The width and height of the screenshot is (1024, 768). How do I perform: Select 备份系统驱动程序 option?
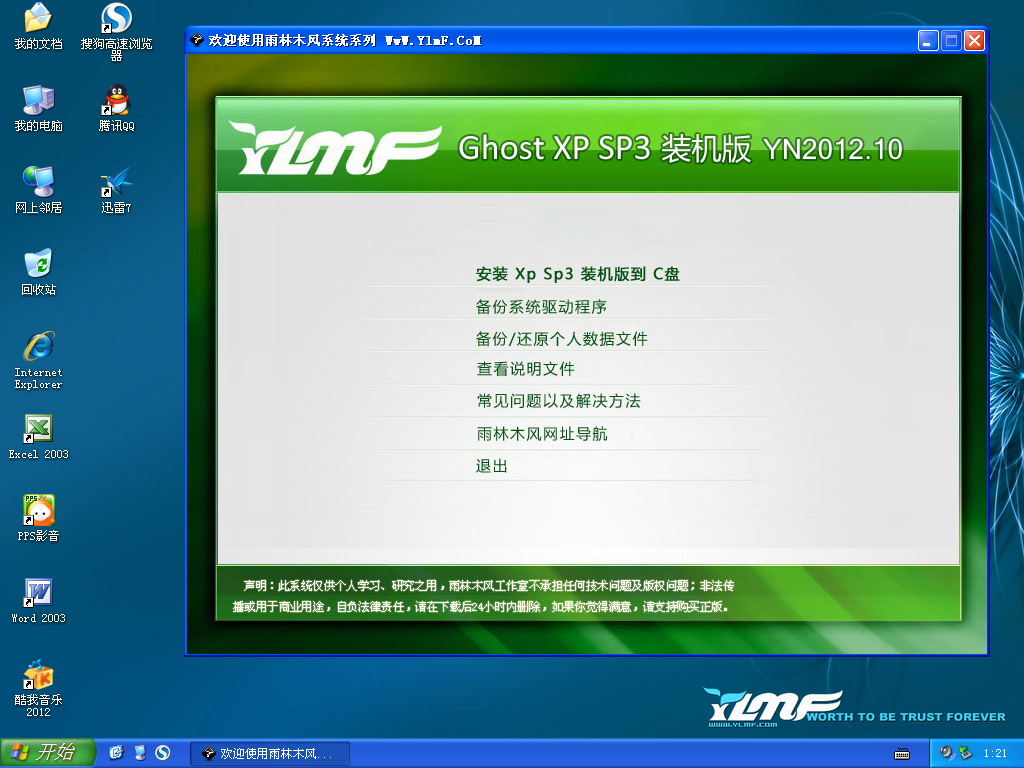[x=541, y=306]
